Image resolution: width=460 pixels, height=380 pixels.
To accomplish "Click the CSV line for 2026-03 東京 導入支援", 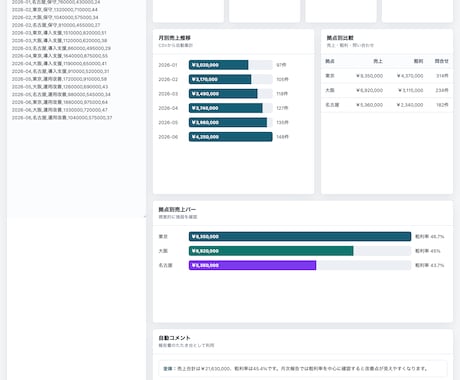I will point(59,33).
